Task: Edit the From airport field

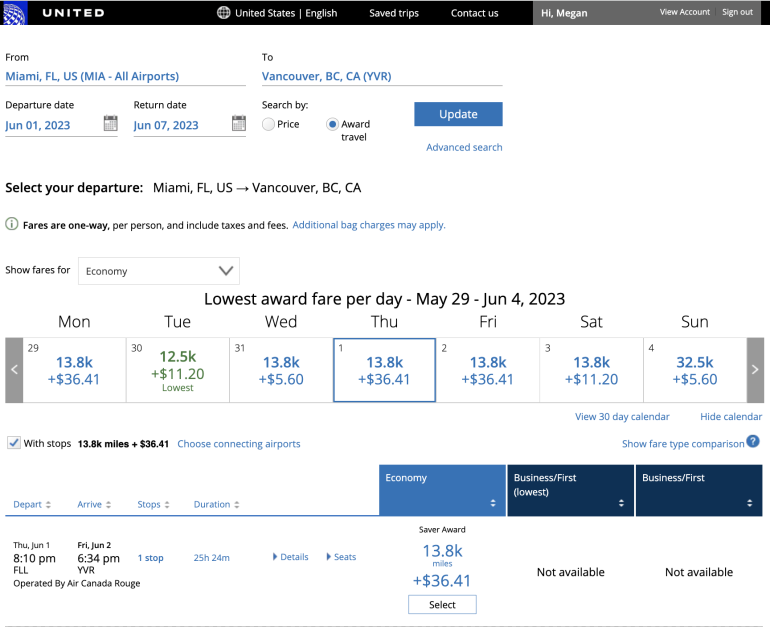Action: pyautogui.click(x=125, y=76)
